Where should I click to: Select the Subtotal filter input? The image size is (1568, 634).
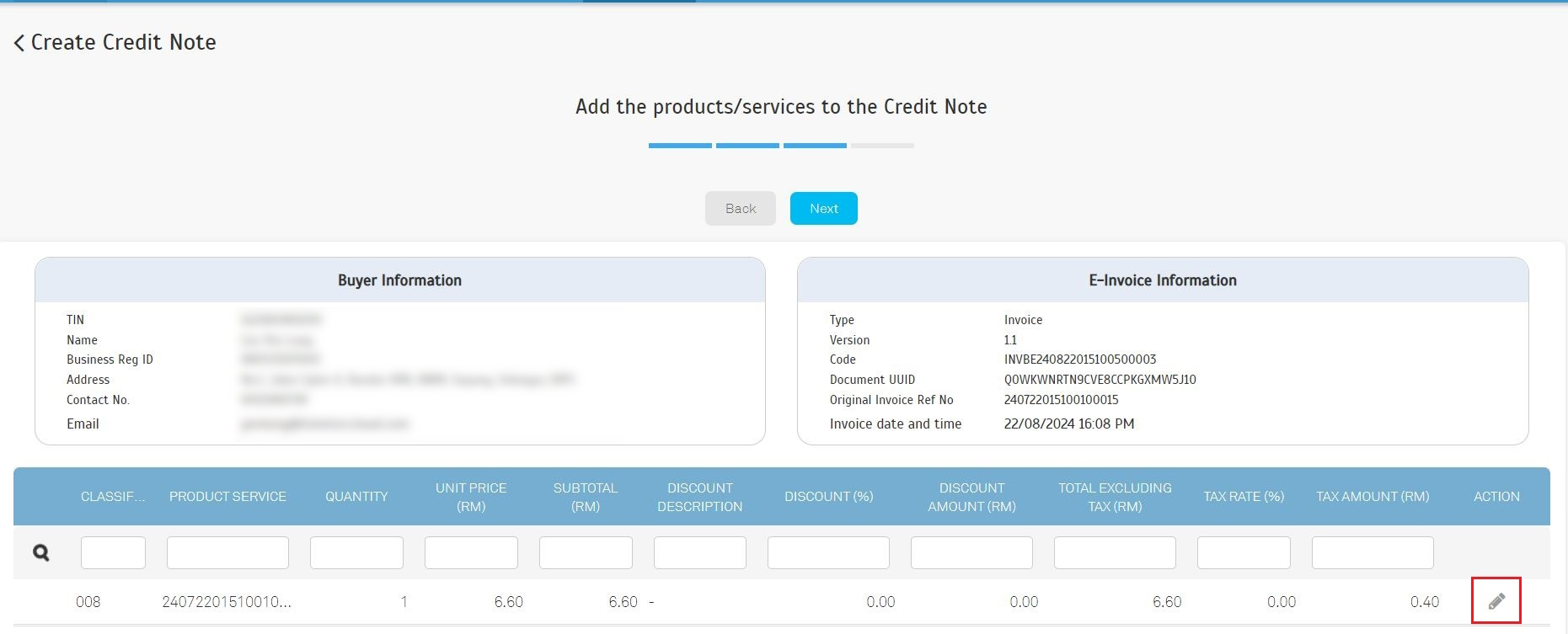[x=586, y=553]
